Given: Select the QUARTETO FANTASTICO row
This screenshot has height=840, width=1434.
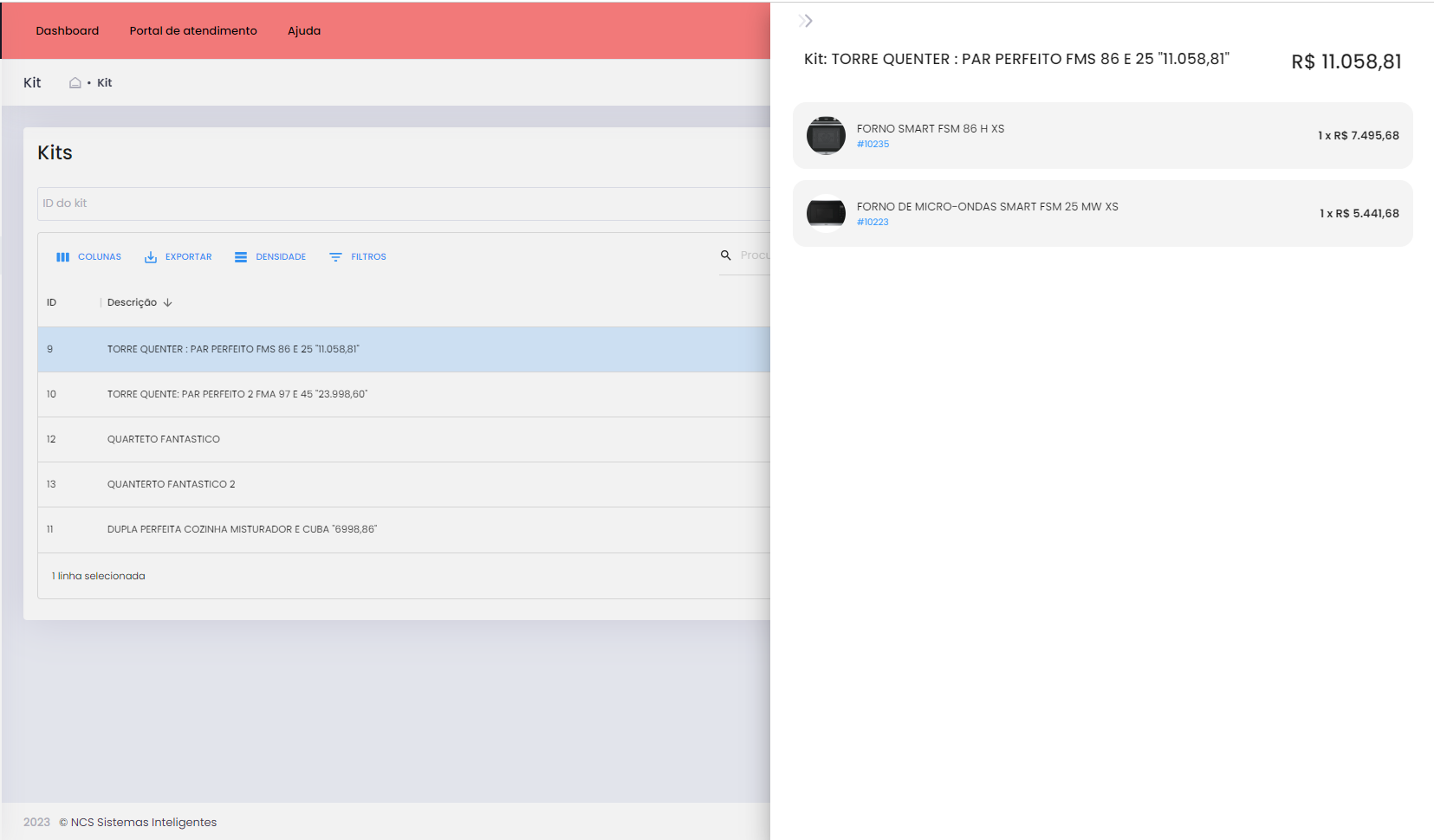Looking at the screenshot, I should coord(164,440).
